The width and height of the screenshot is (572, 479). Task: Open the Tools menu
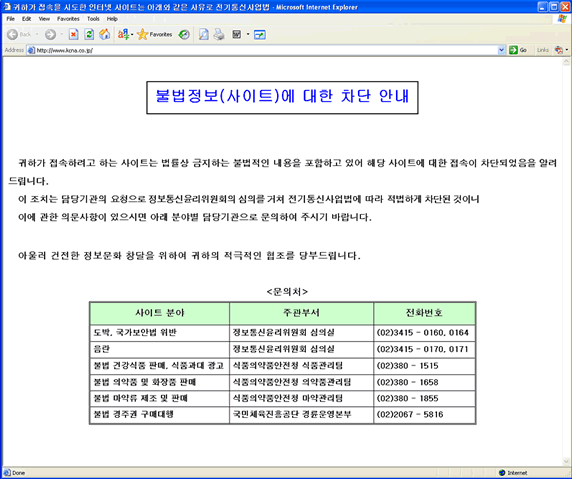pyautogui.click(x=93, y=19)
